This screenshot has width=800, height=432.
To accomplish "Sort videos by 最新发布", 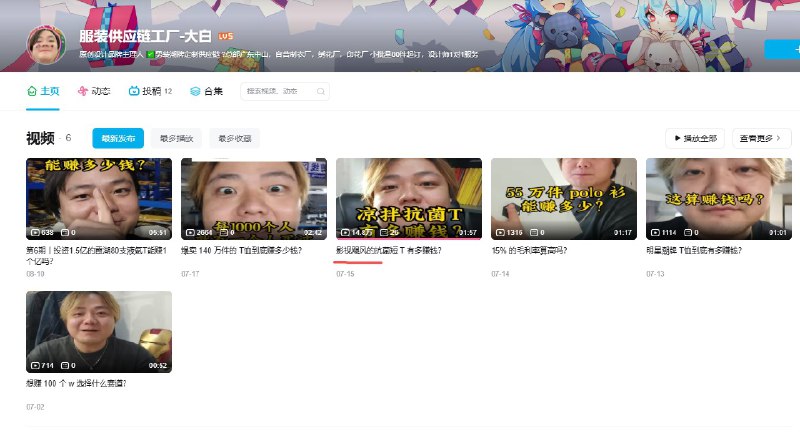I will click(x=118, y=138).
